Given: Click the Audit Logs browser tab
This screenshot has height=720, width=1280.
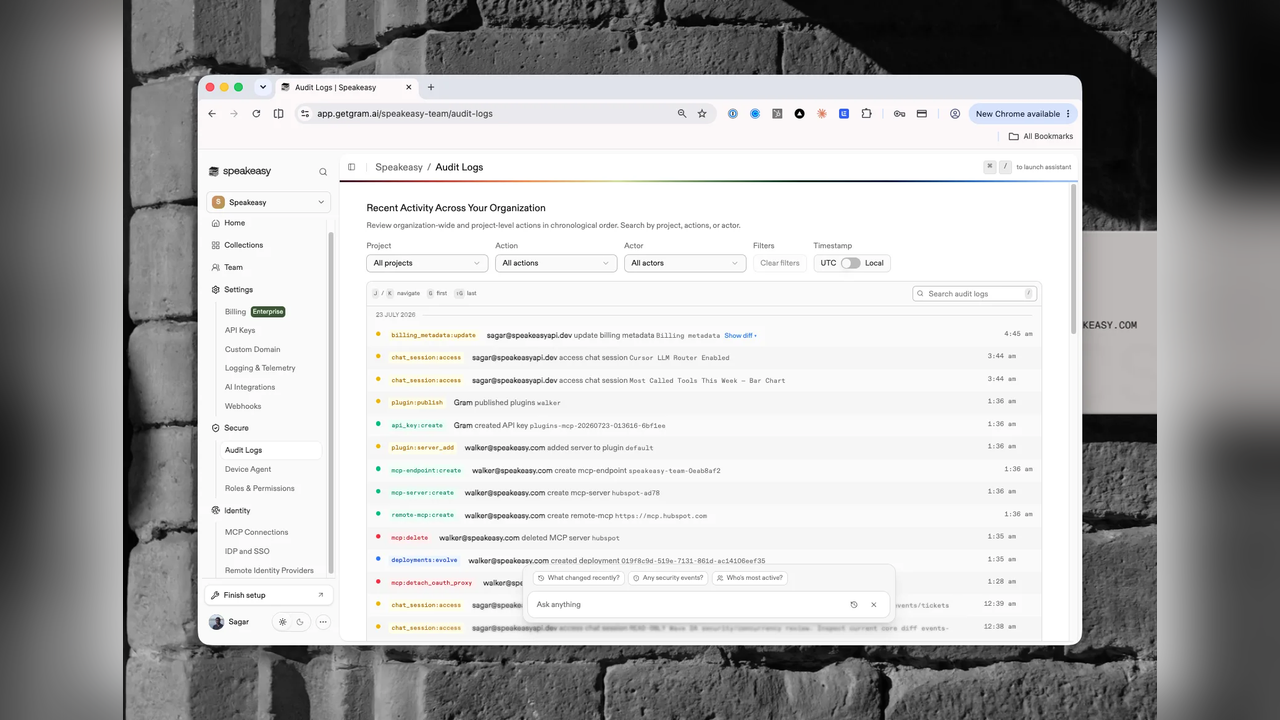Looking at the screenshot, I should tap(346, 87).
